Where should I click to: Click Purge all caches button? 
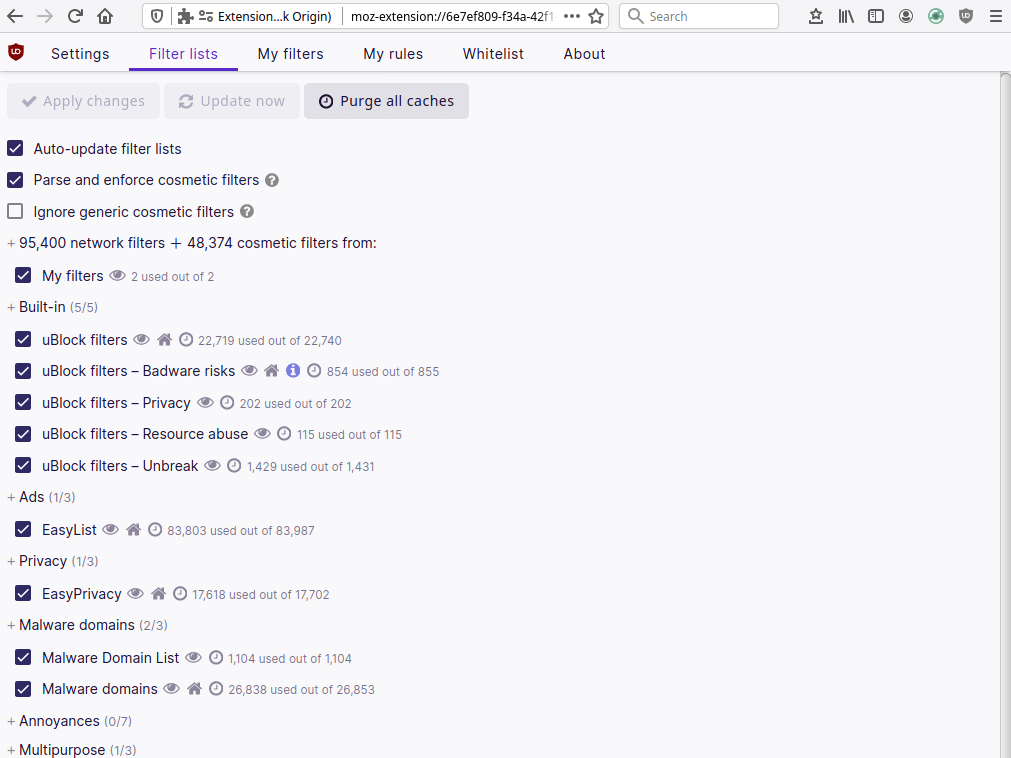point(386,101)
